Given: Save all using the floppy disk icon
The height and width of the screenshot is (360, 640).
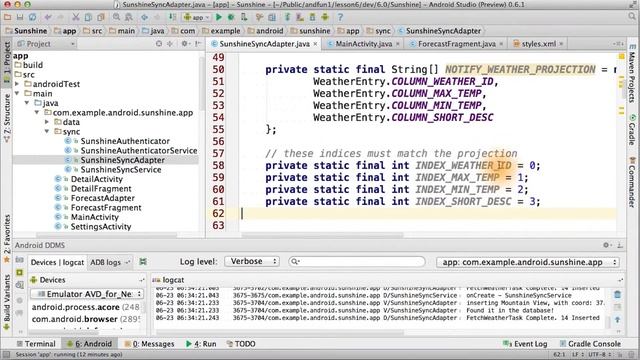Looking at the screenshot, I should click(20, 17).
